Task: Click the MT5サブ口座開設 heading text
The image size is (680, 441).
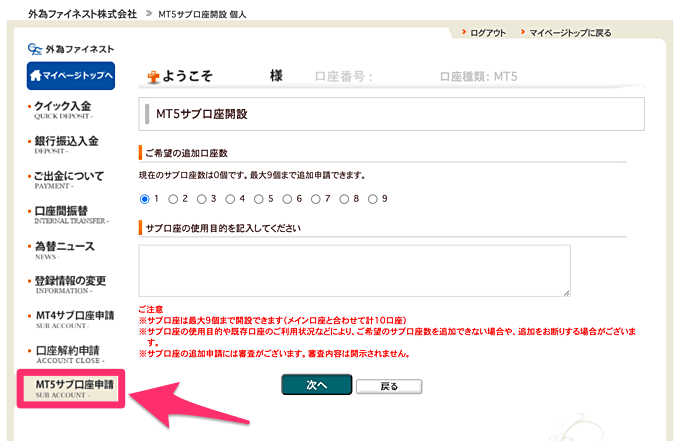Action: [x=202, y=114]
